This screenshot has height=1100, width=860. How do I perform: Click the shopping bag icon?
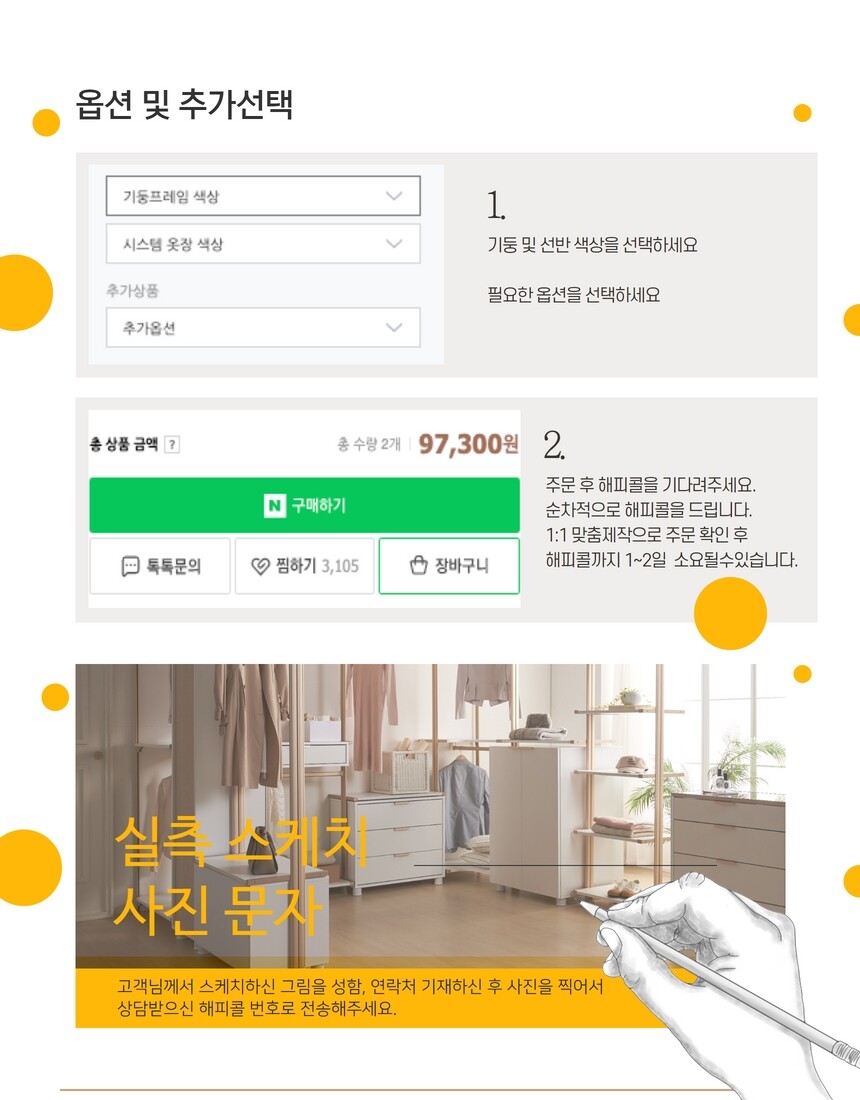[x=419, y=565]
